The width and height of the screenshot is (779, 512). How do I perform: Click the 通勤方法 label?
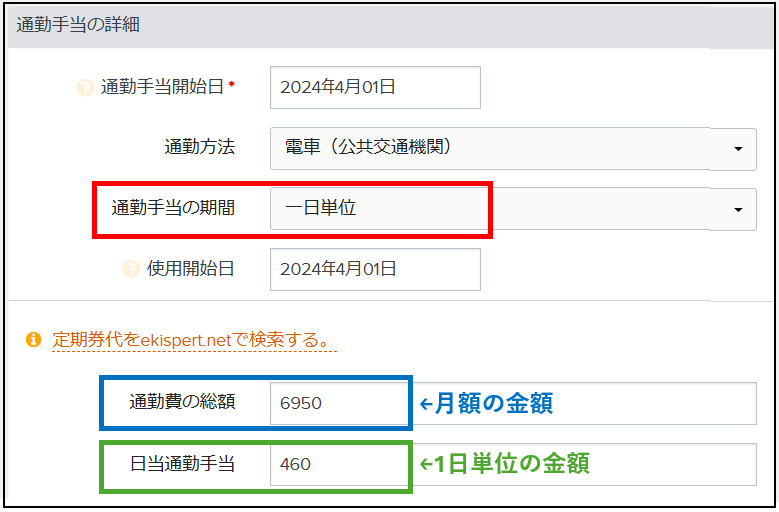[199, 148]
